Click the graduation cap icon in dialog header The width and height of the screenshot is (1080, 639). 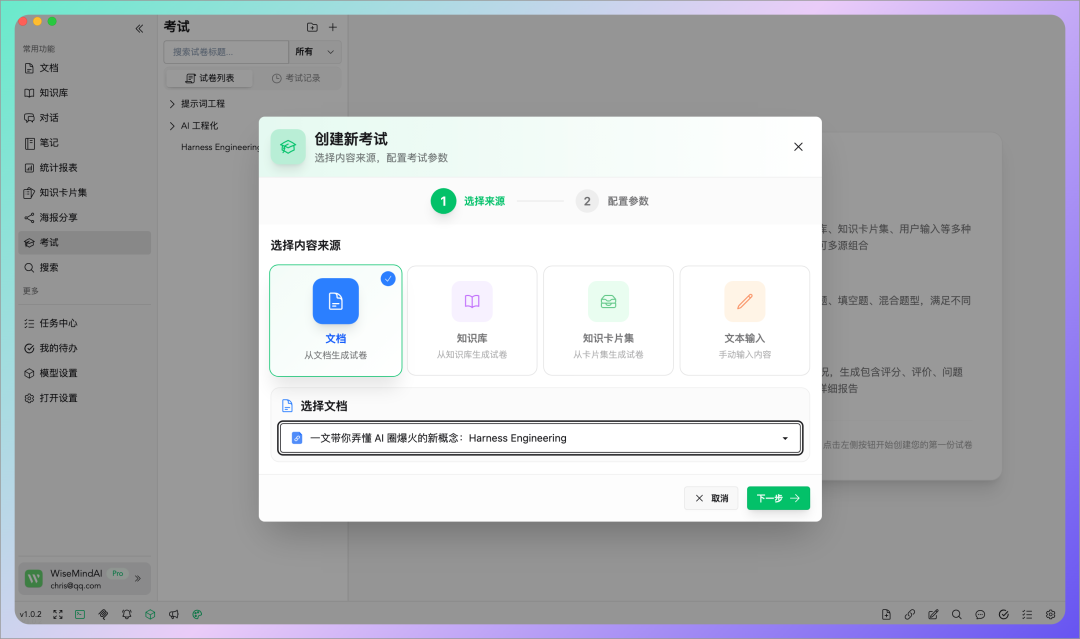coord(288,147)
